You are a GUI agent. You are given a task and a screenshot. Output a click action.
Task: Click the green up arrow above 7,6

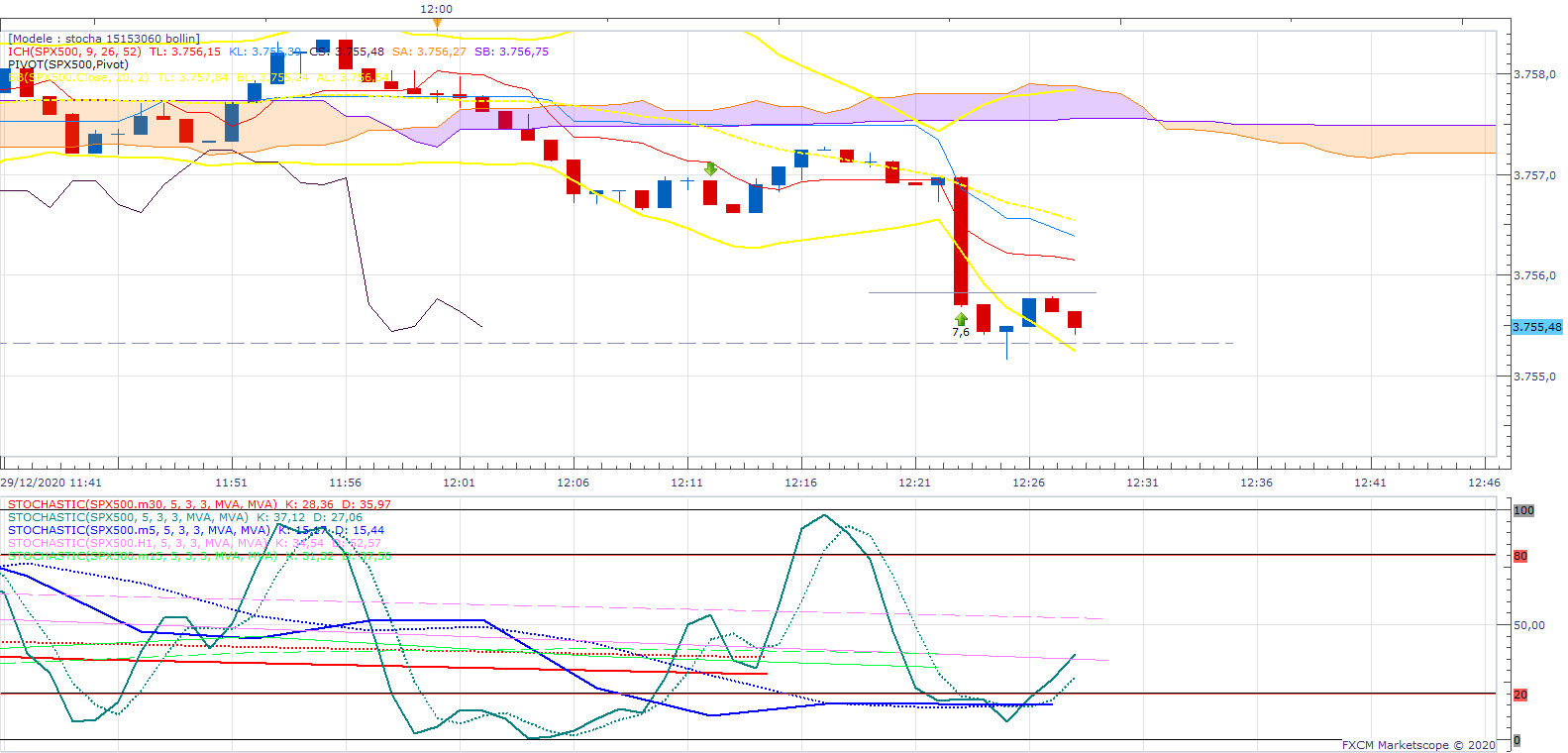[x=961, y=319]
